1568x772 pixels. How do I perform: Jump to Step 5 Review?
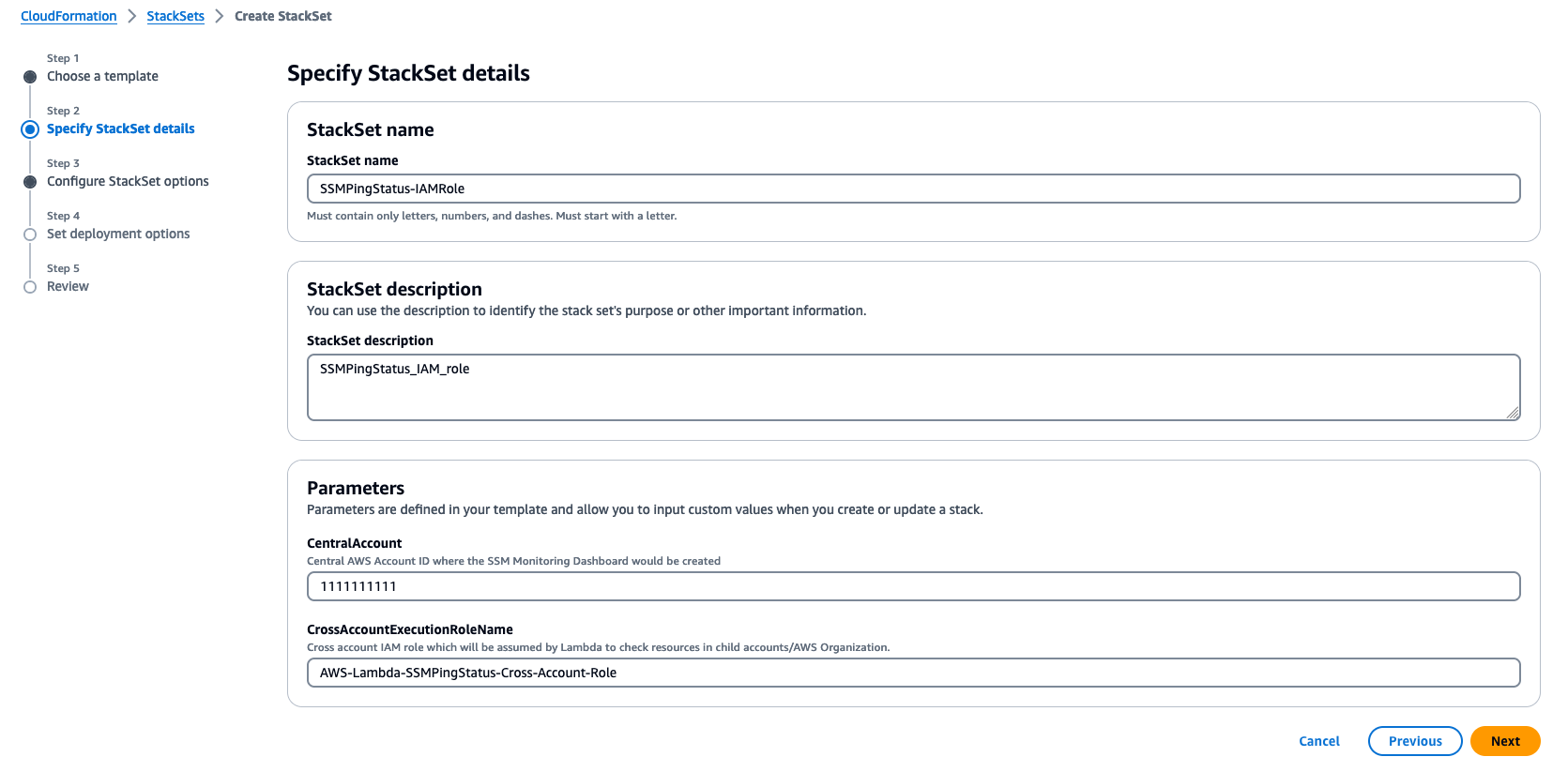pyautogui.click(x=67, y=286)
